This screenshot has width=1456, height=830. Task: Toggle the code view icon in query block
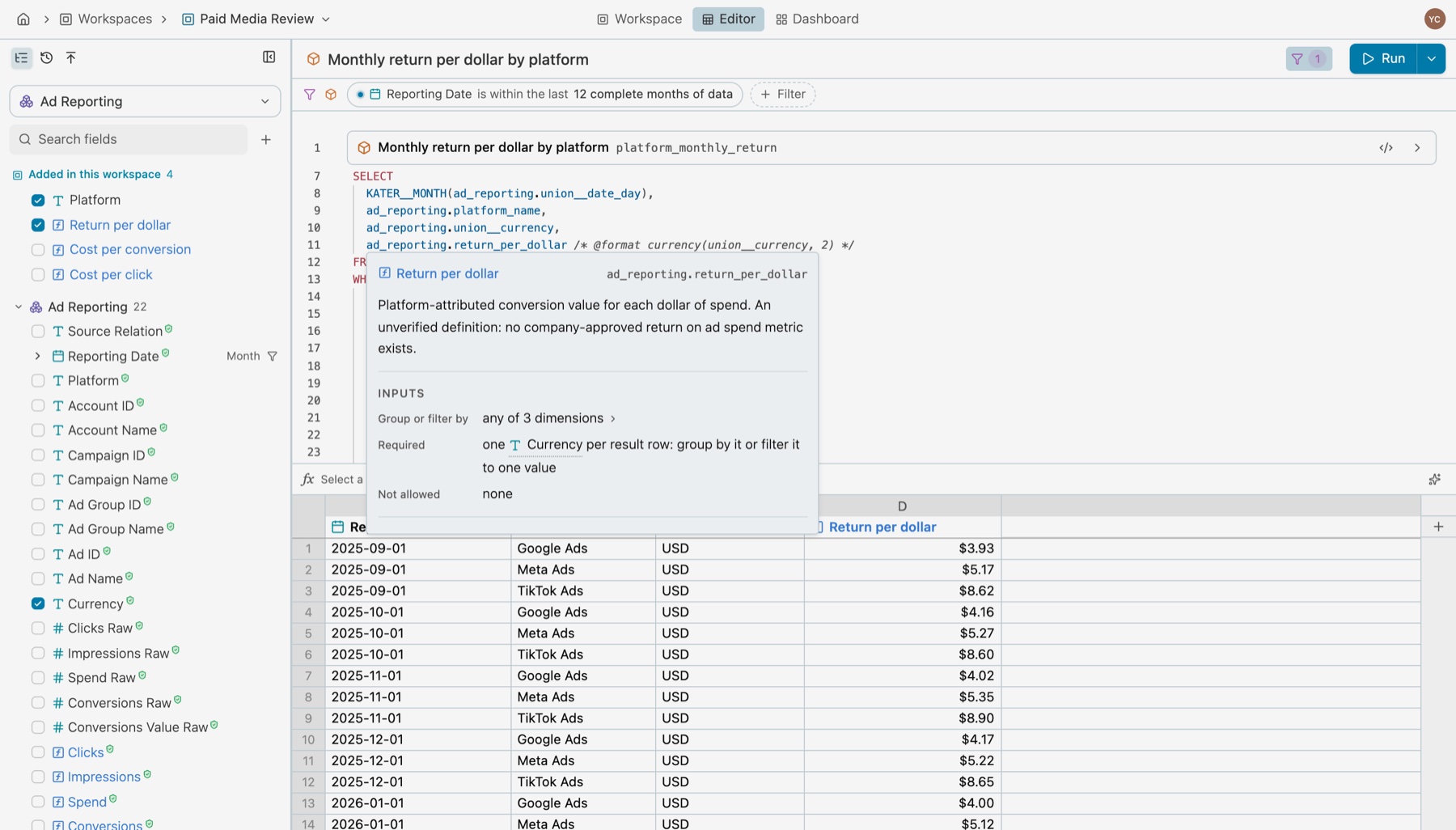coord(1386,147)
